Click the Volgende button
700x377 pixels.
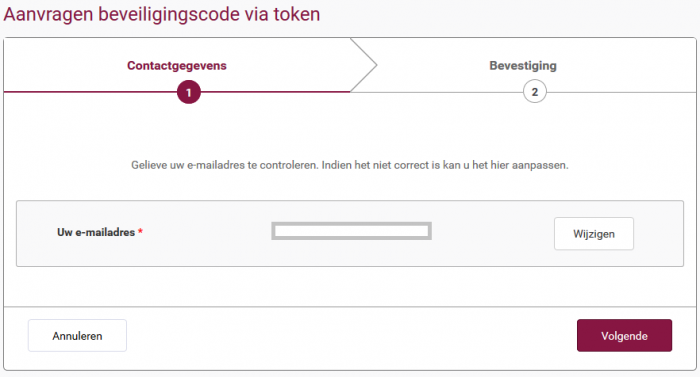click(x=624, y=335)
